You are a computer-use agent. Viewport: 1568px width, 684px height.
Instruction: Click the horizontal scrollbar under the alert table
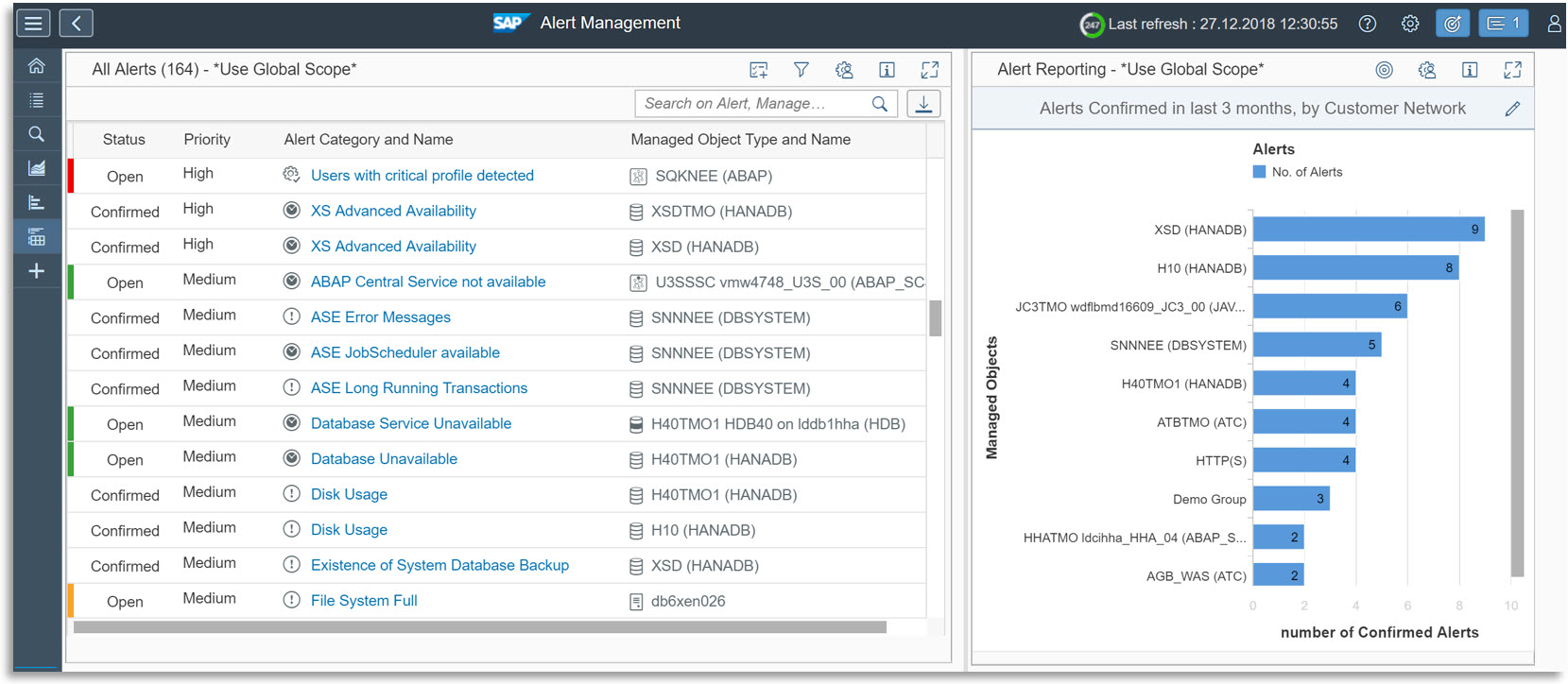coord(480,627)
